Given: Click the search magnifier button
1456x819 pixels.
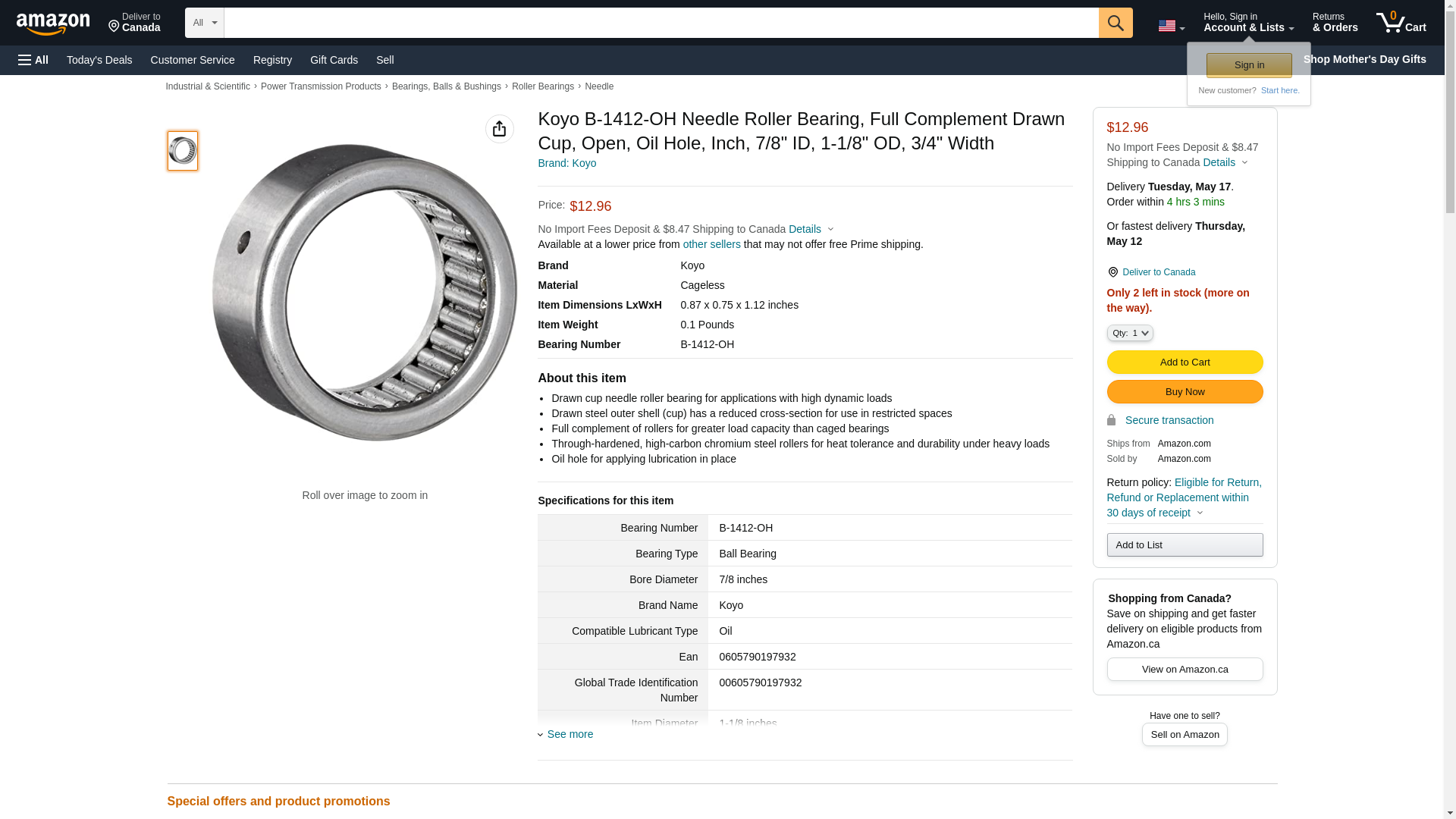Looking at the screenshot, I should click(x=1116, y=23).
